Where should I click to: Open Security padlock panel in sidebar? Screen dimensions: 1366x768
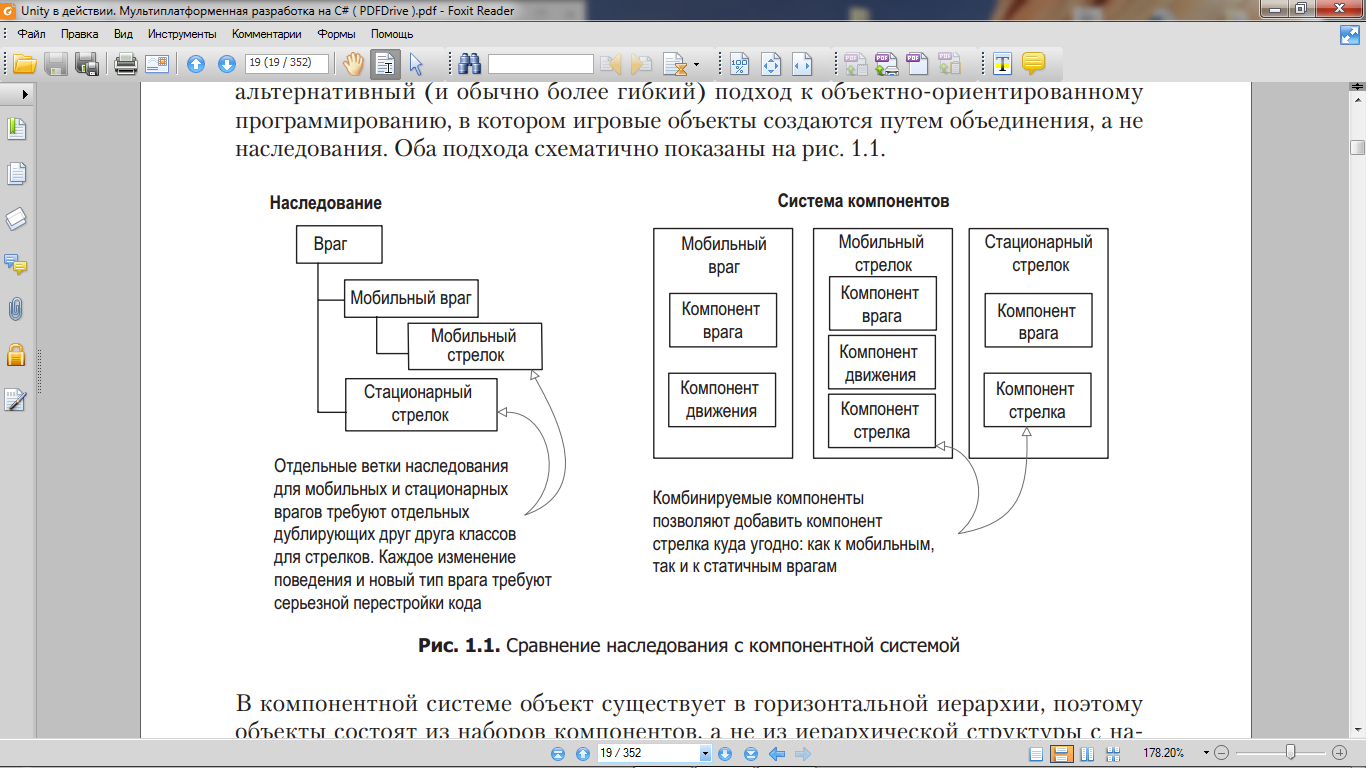coord(16,354)
